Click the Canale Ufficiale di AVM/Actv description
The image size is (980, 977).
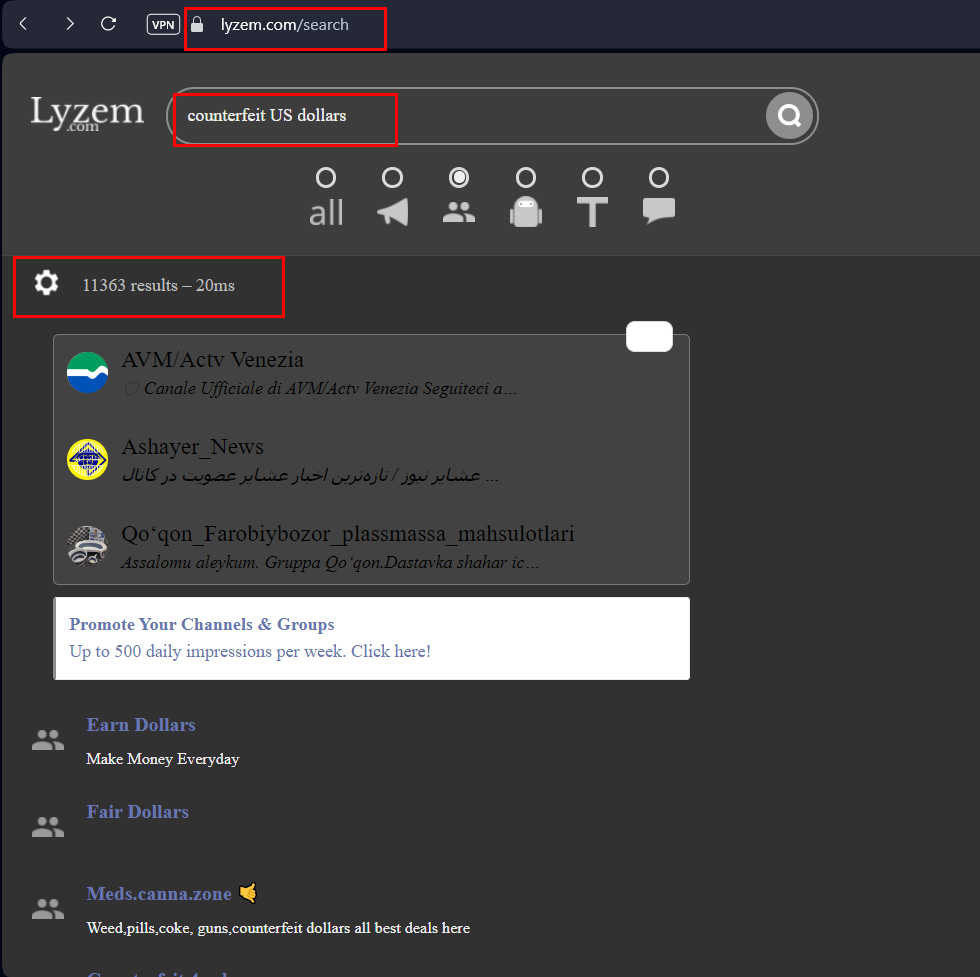pyautogui.click(x=321, y=389)
